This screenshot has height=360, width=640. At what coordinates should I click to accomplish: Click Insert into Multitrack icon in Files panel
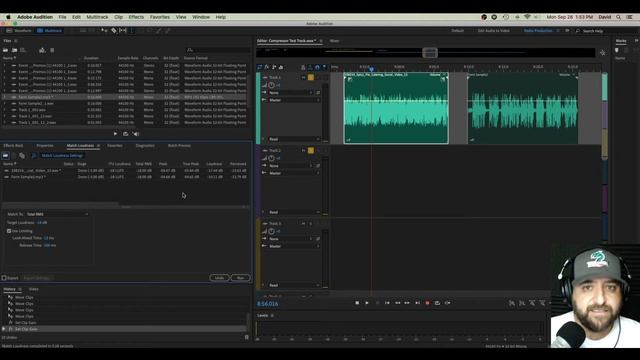coord(42,50)
